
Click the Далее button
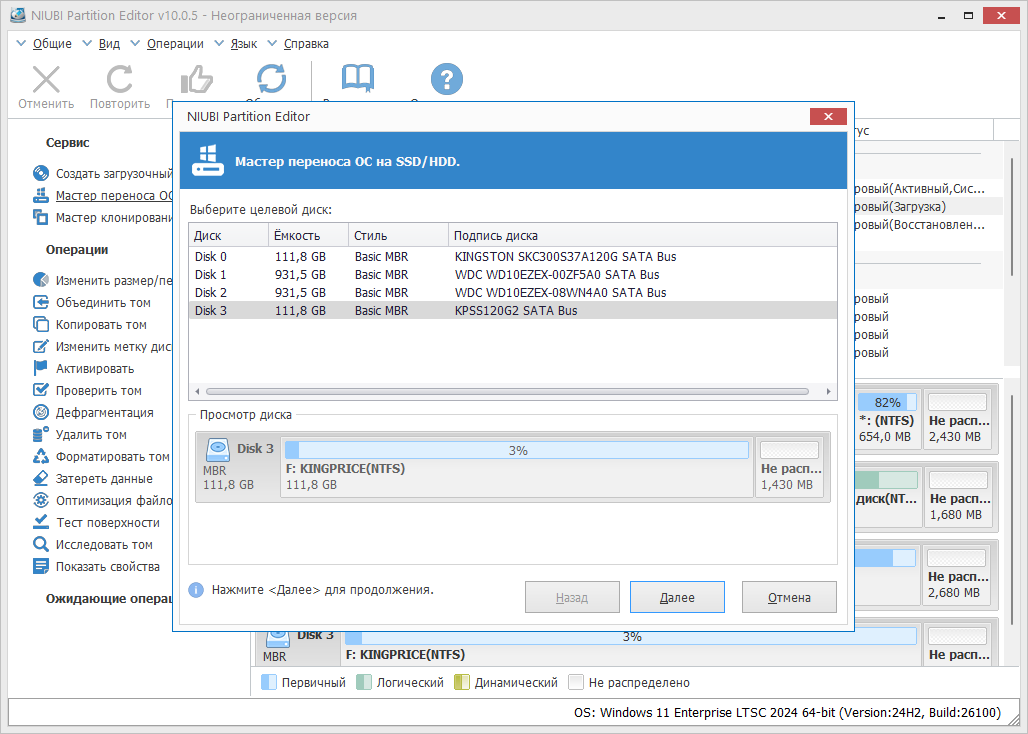coord(677,597)
